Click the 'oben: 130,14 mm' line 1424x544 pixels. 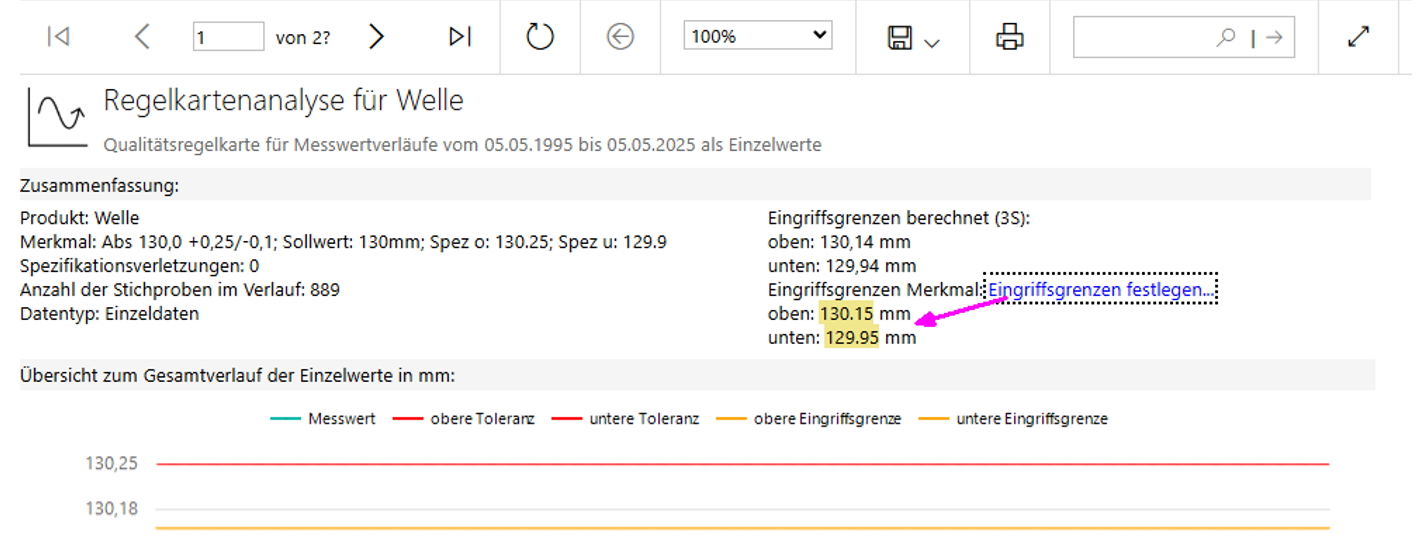[839, 242]
